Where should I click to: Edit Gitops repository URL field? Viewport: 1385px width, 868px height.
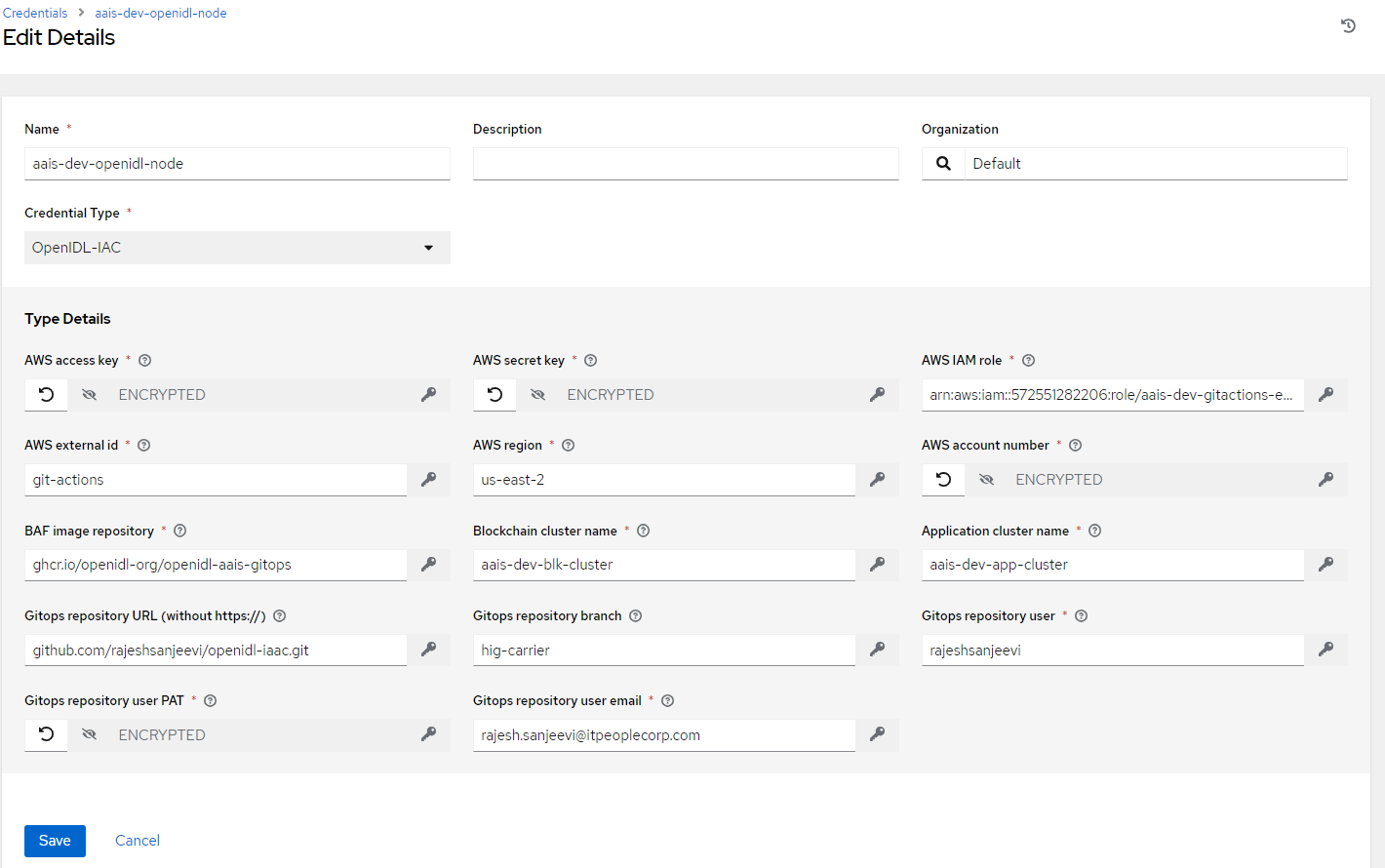216,650
